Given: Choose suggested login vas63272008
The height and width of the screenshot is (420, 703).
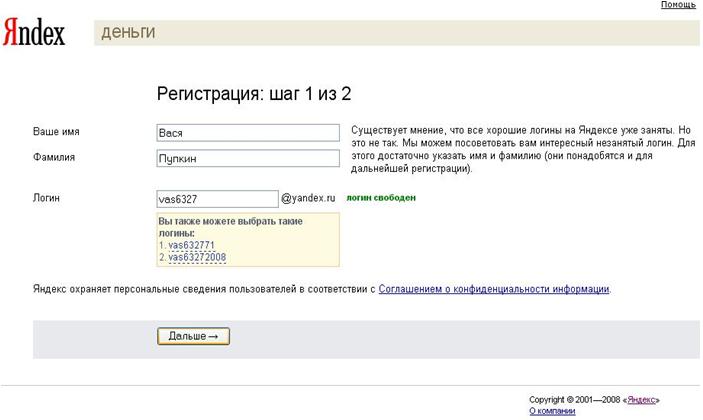Looking at the screenshot, I should click(x=197, y=257).
